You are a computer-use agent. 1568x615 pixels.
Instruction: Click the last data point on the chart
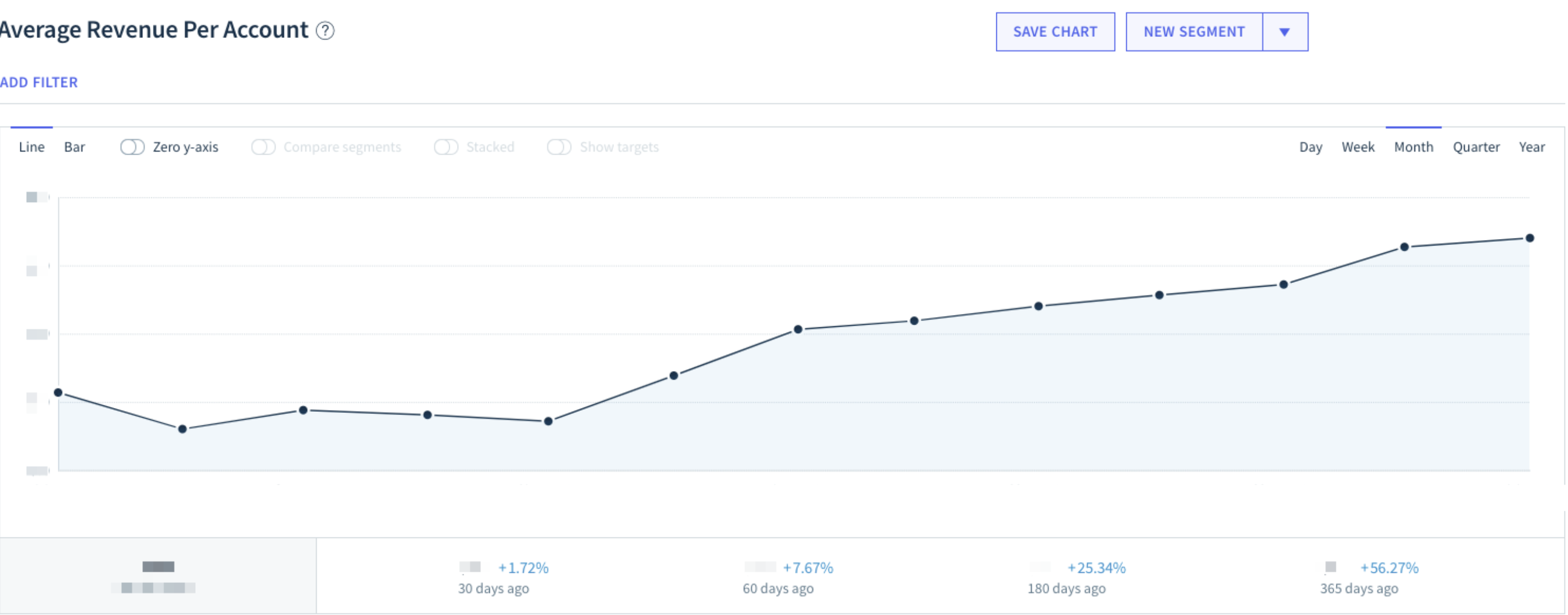(x=1529, y=238)
